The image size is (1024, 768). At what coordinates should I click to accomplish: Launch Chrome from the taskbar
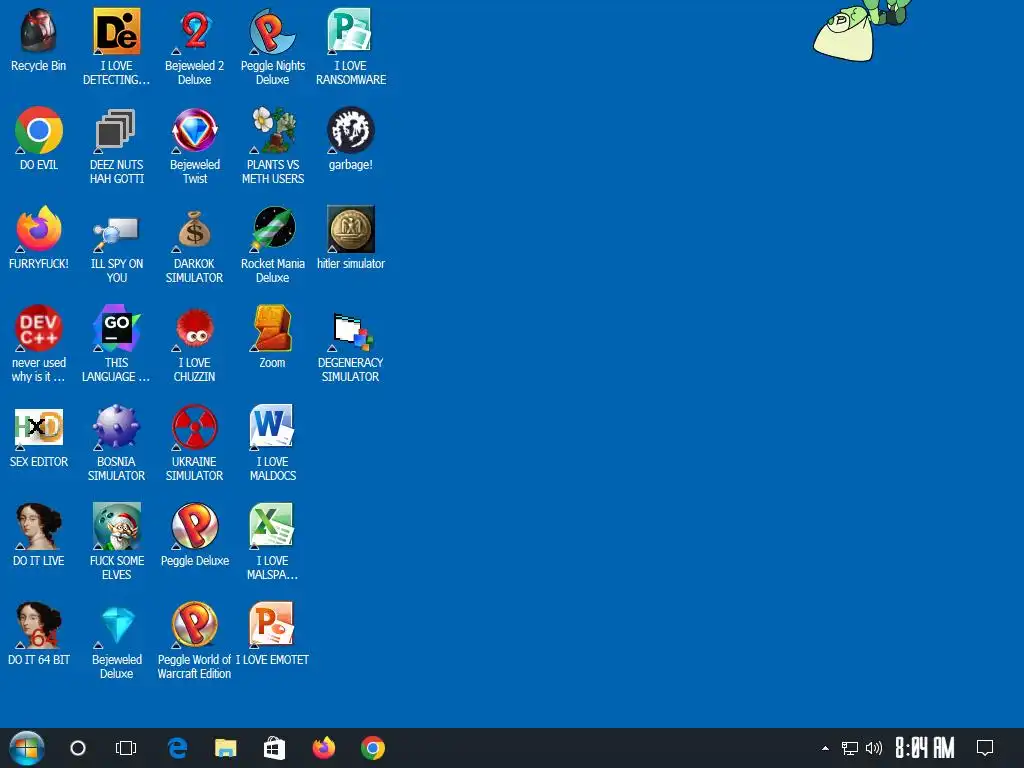click(x=373, y=748)
